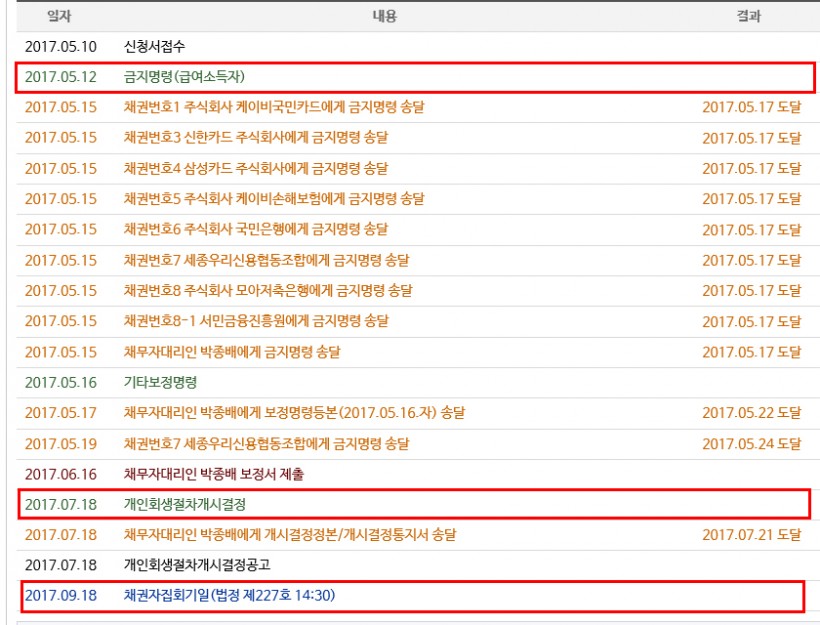Open the 보정명령등본(2017.05.16.자) 송달 entry

click(x=294, y=413)
